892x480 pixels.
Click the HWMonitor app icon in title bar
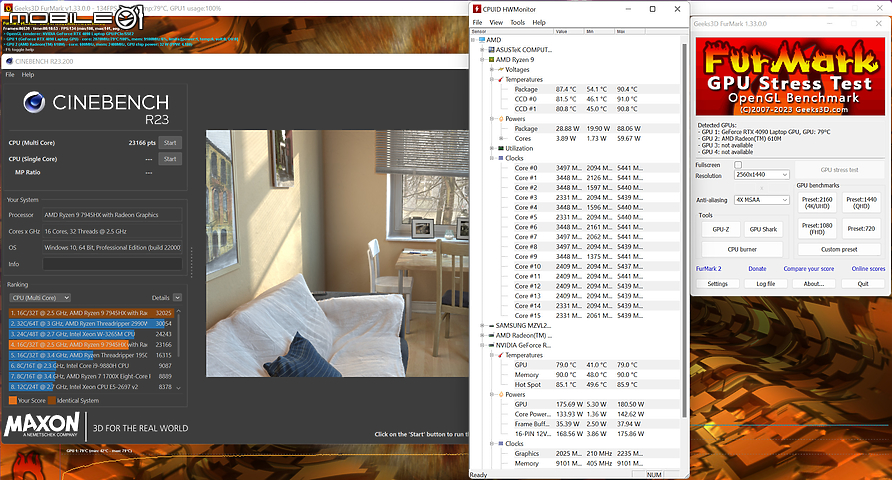tap(477, 9)
